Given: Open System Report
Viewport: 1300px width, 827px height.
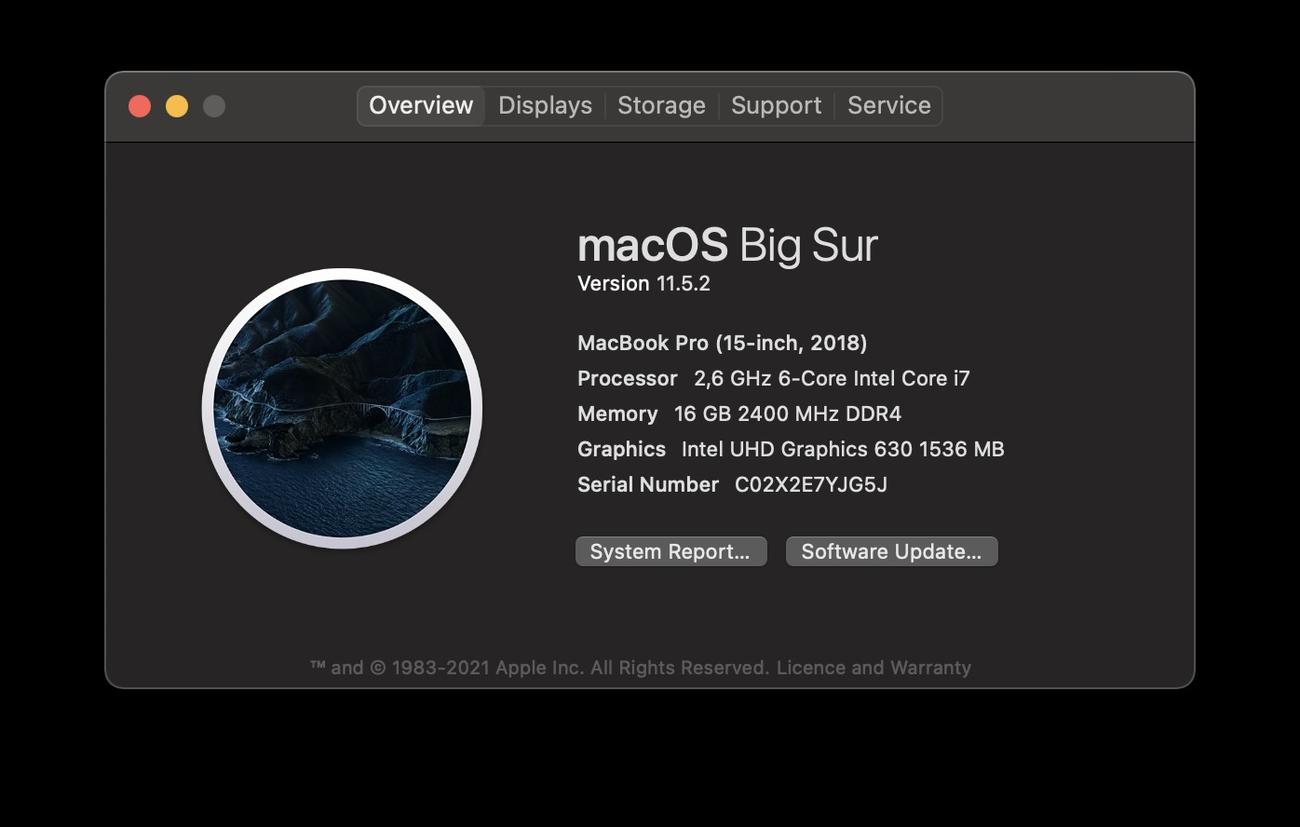Looking at the screenshot, I should click(x=671, y=551).
